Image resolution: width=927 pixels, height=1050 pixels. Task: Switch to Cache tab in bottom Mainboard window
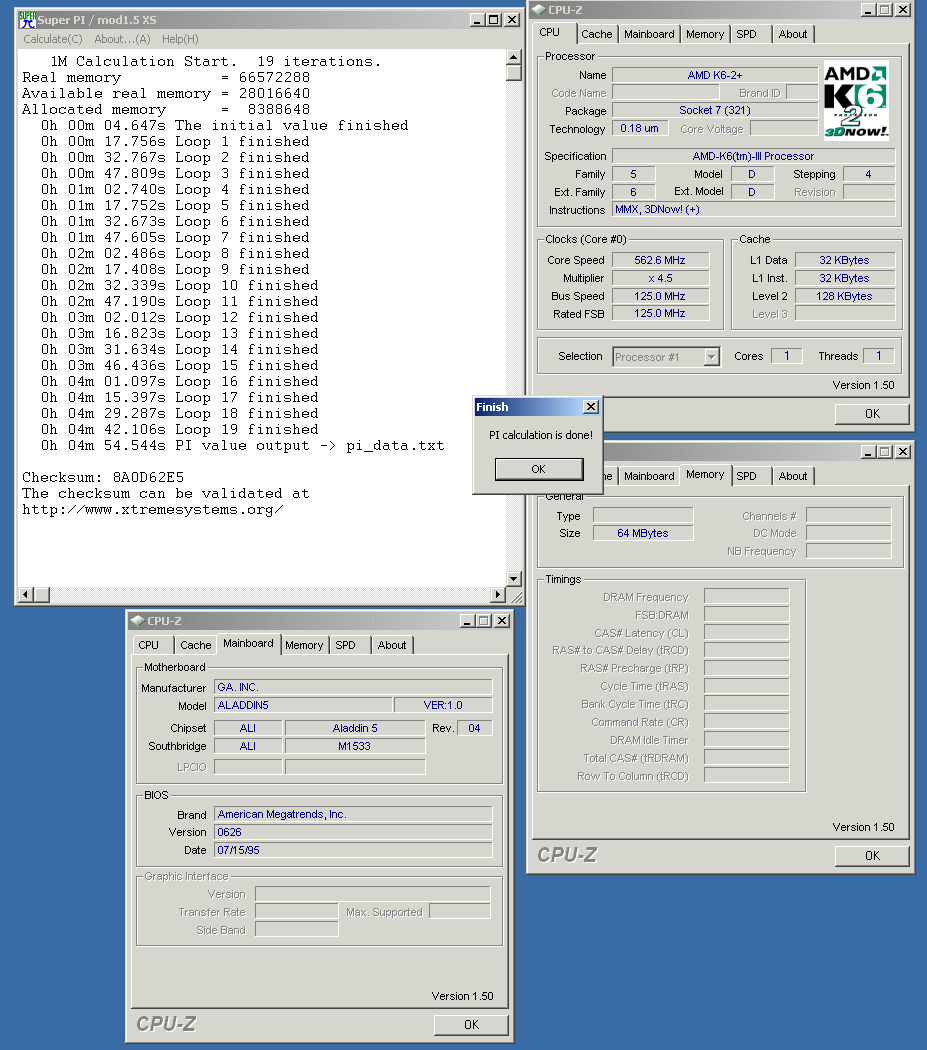(196, 645)
